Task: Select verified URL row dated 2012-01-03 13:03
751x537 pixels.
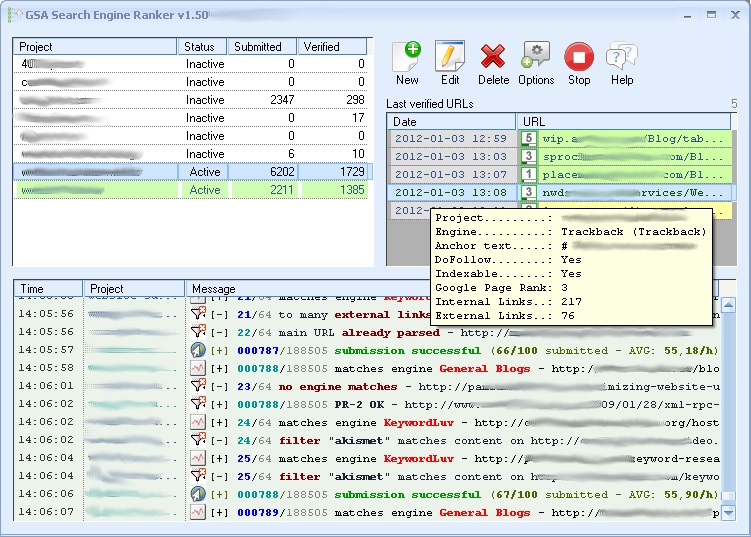Action: 450,156
